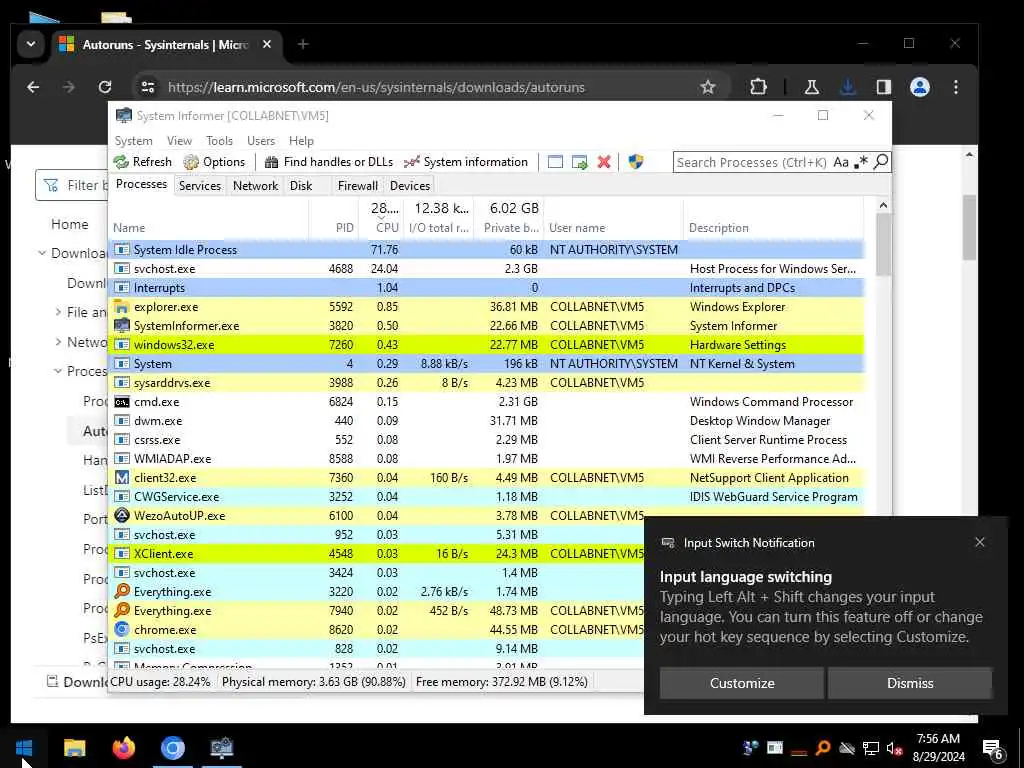Switch to the Disk tab

tap(301, 185)
